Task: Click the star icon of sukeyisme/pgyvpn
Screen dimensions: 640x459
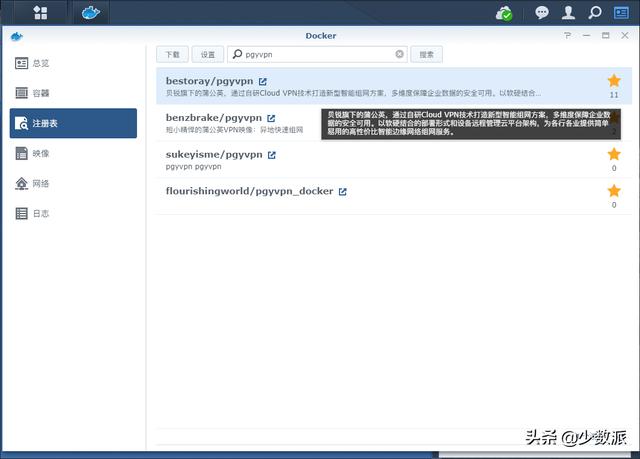Action: 614,154
